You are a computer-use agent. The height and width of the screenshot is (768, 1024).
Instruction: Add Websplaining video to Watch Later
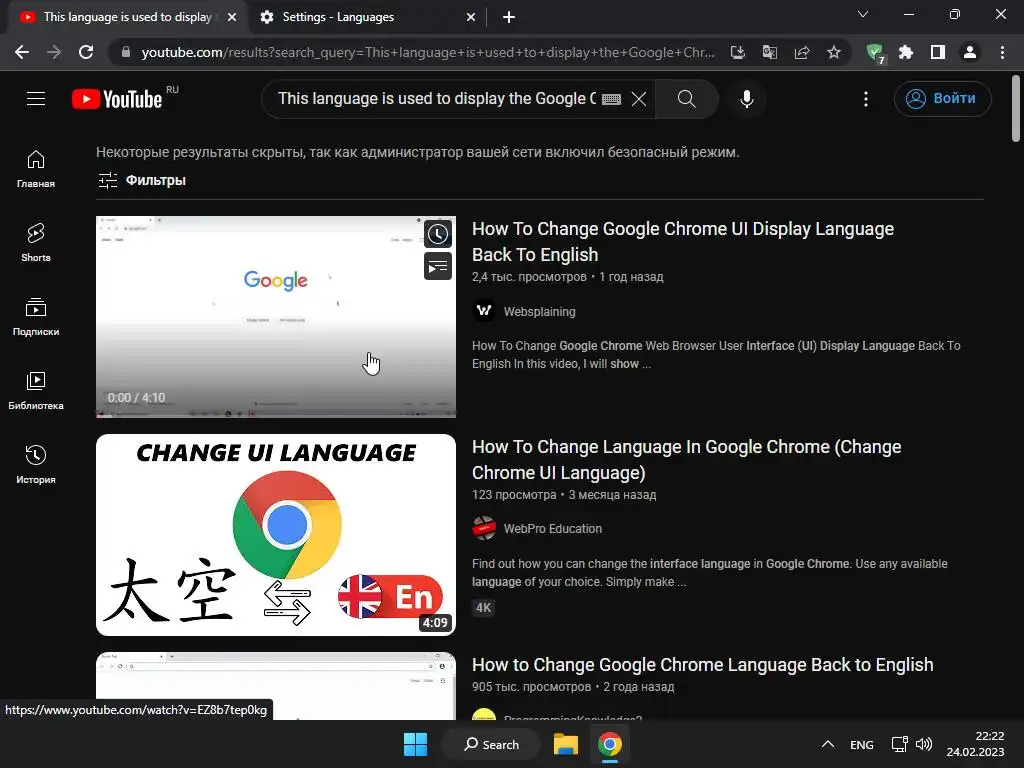pos(438,234)
